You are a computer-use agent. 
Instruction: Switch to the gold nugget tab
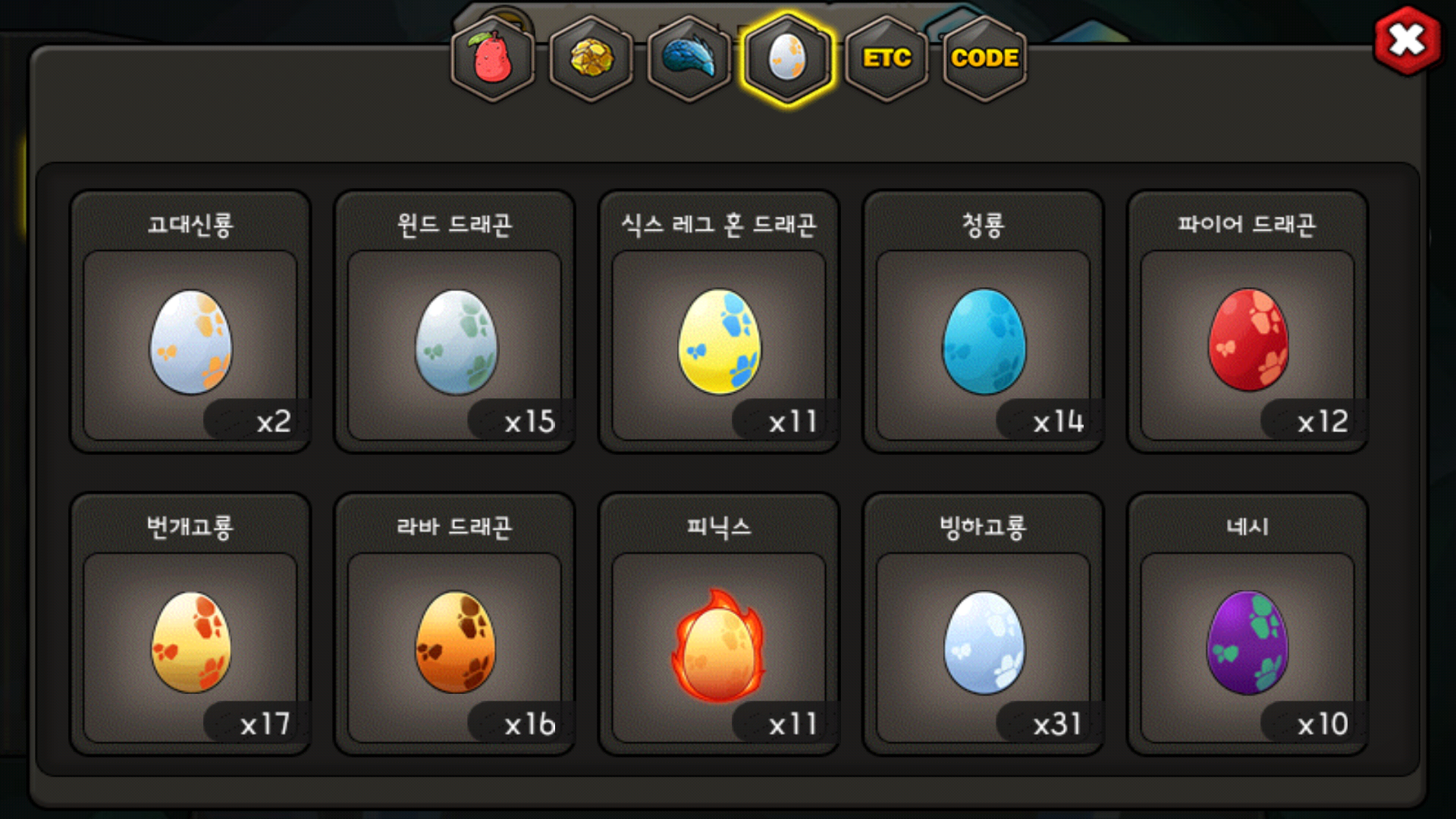591,58
